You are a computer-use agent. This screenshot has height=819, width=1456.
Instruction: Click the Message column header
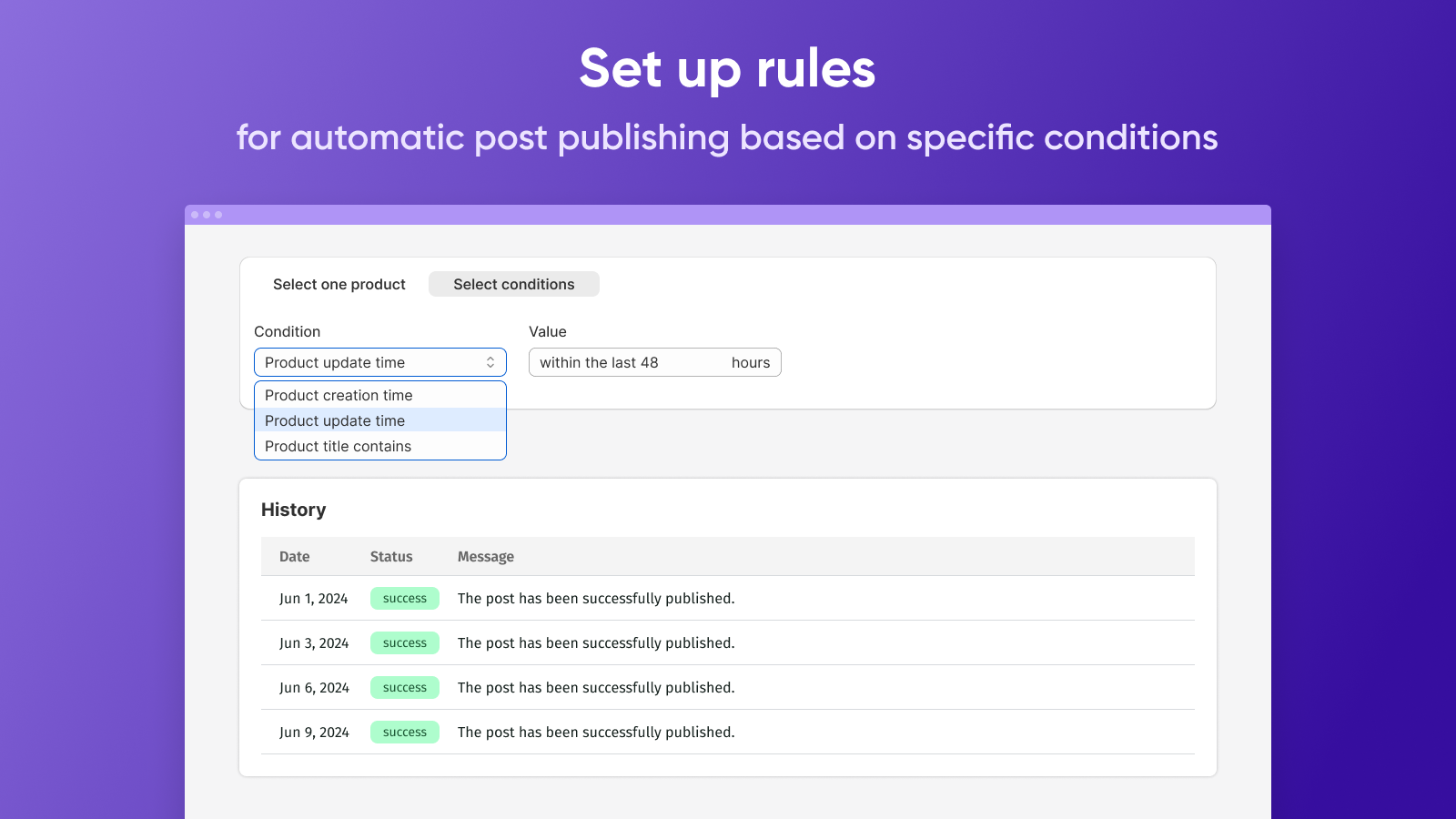[486, 556]
